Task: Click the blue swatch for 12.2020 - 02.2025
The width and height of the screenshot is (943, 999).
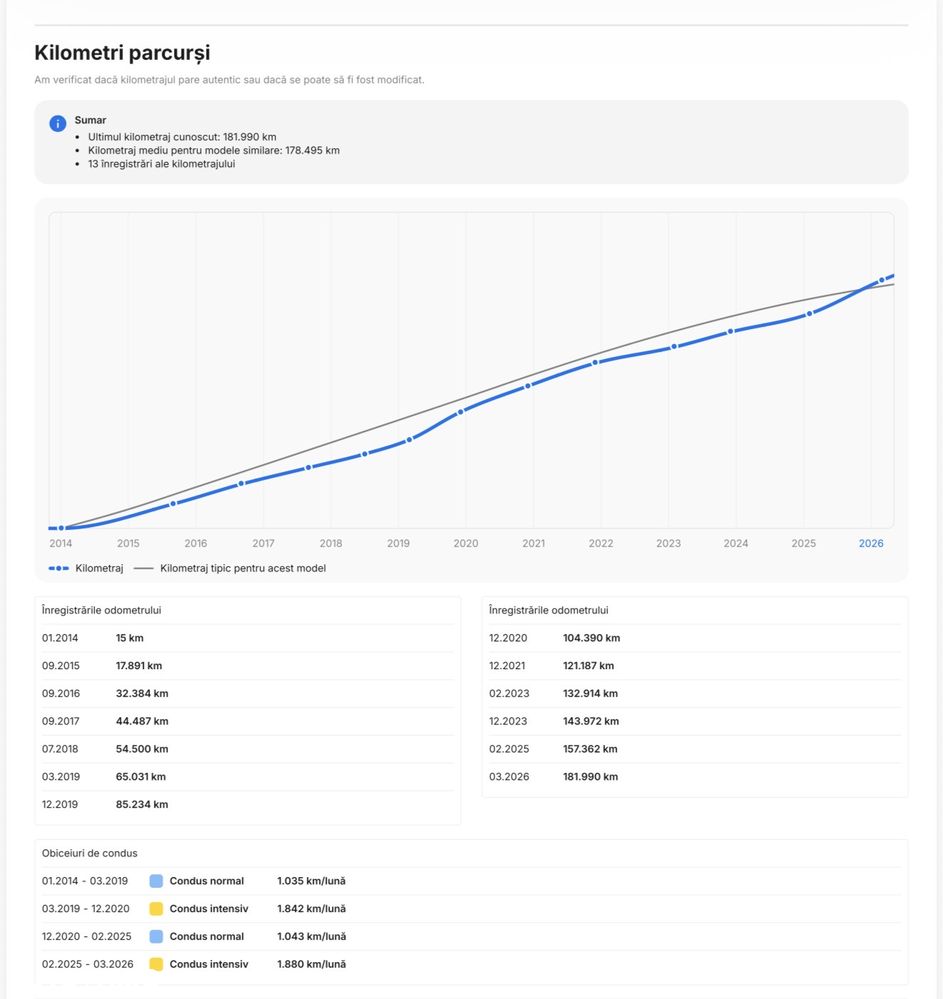Action: click(156, 937)
